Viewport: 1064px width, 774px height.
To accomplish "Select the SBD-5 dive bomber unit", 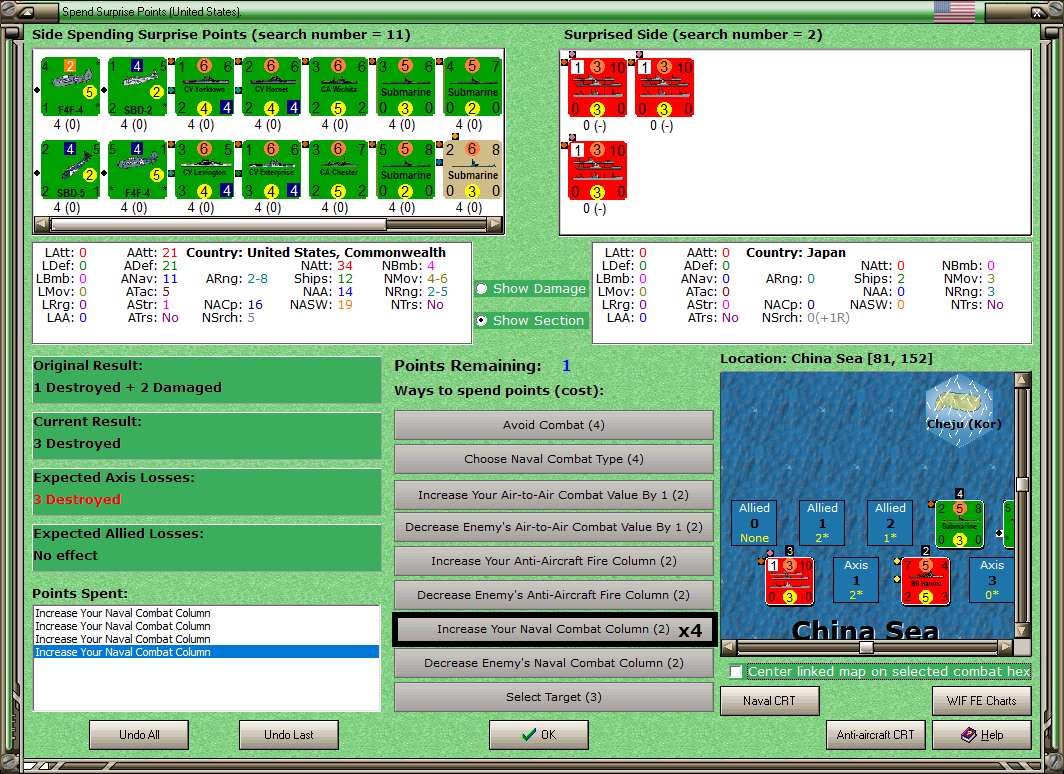I will click(x=71, y=170).
